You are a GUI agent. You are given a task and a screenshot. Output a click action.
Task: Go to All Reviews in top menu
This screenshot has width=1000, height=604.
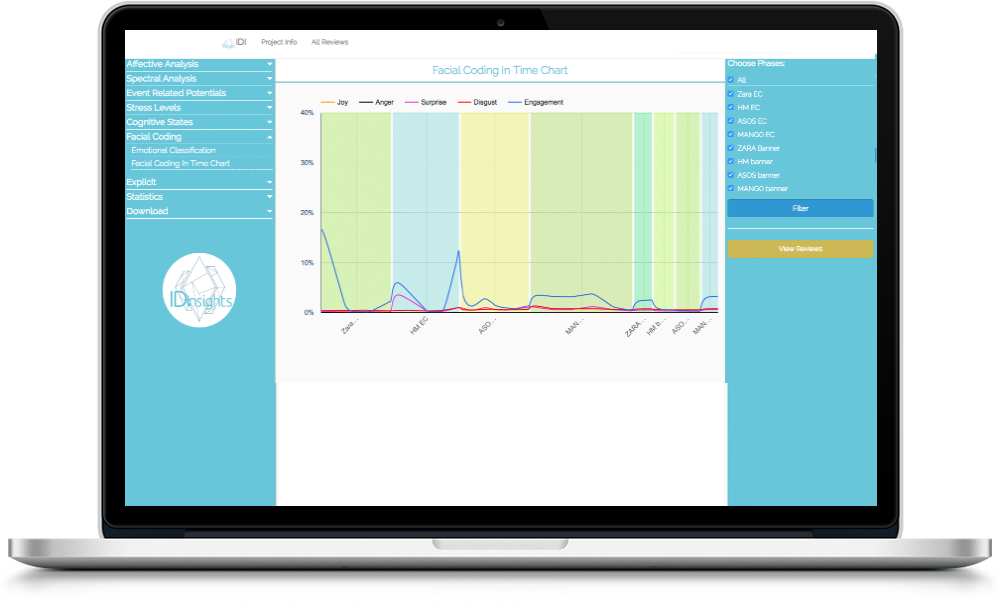coord(329,42)
